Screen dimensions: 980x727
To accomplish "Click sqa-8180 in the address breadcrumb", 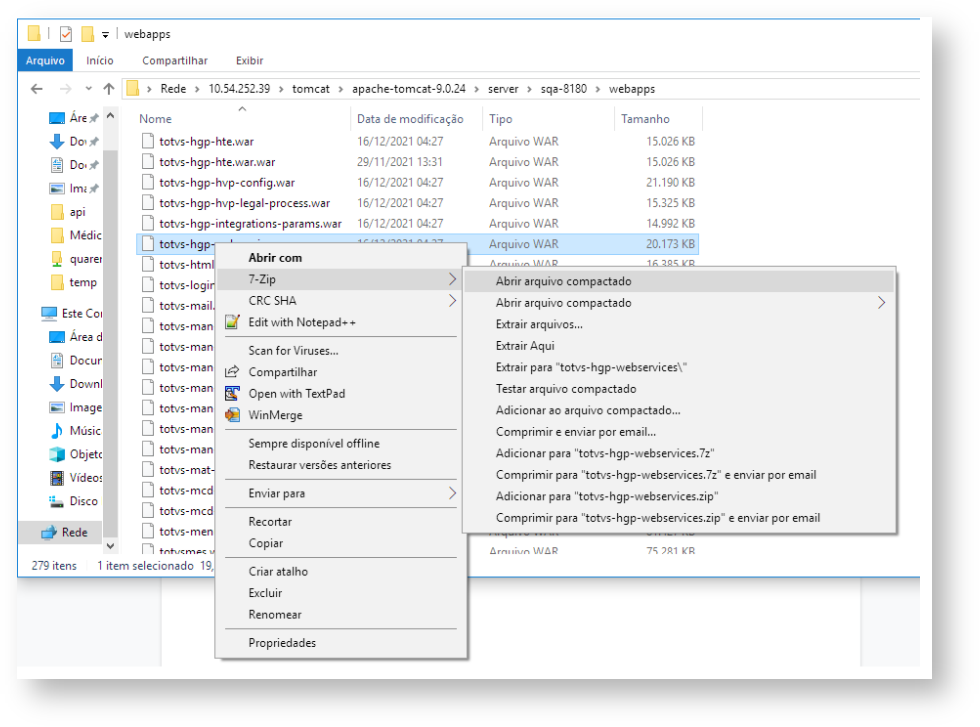I will pos(564,89).
